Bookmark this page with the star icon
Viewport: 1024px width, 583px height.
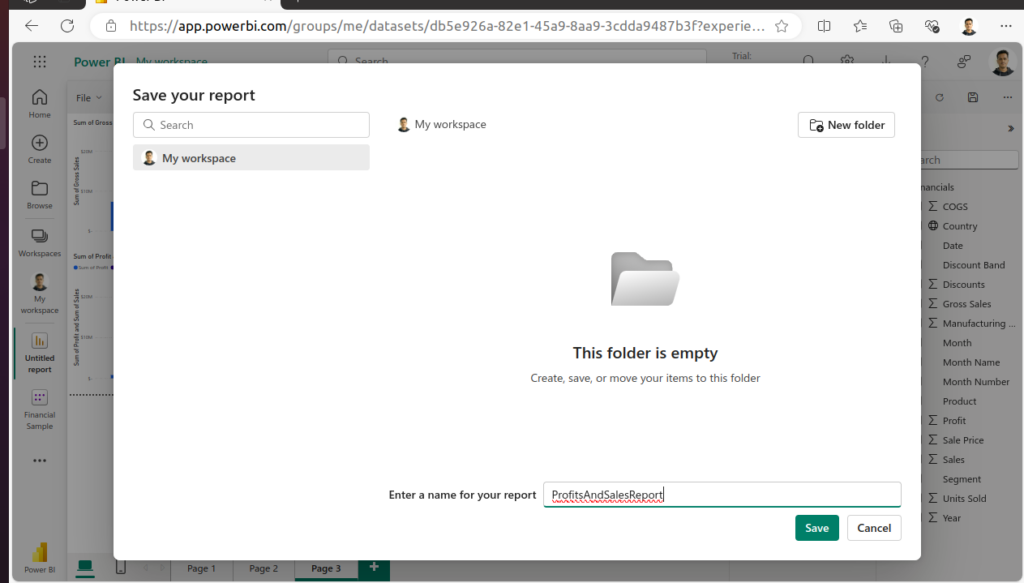781,26
